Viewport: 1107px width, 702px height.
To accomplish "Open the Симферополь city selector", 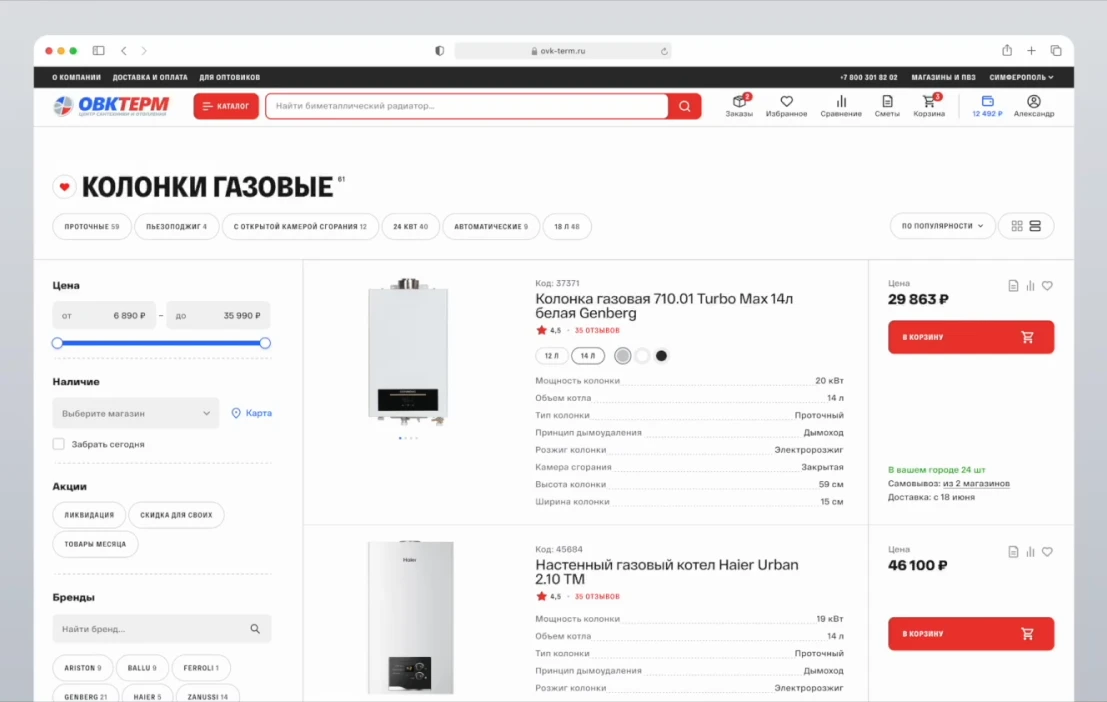I will pos(1021,77).
